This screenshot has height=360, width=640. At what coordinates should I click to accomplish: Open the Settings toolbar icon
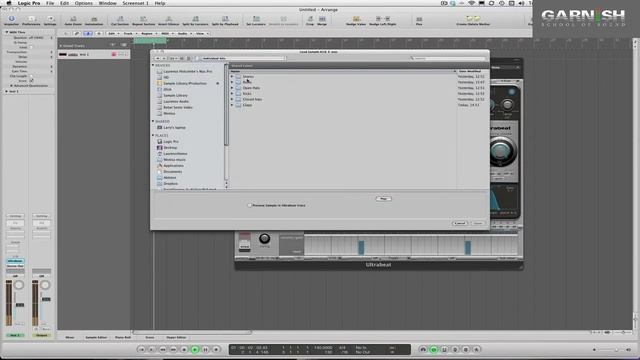pos(50,19)
